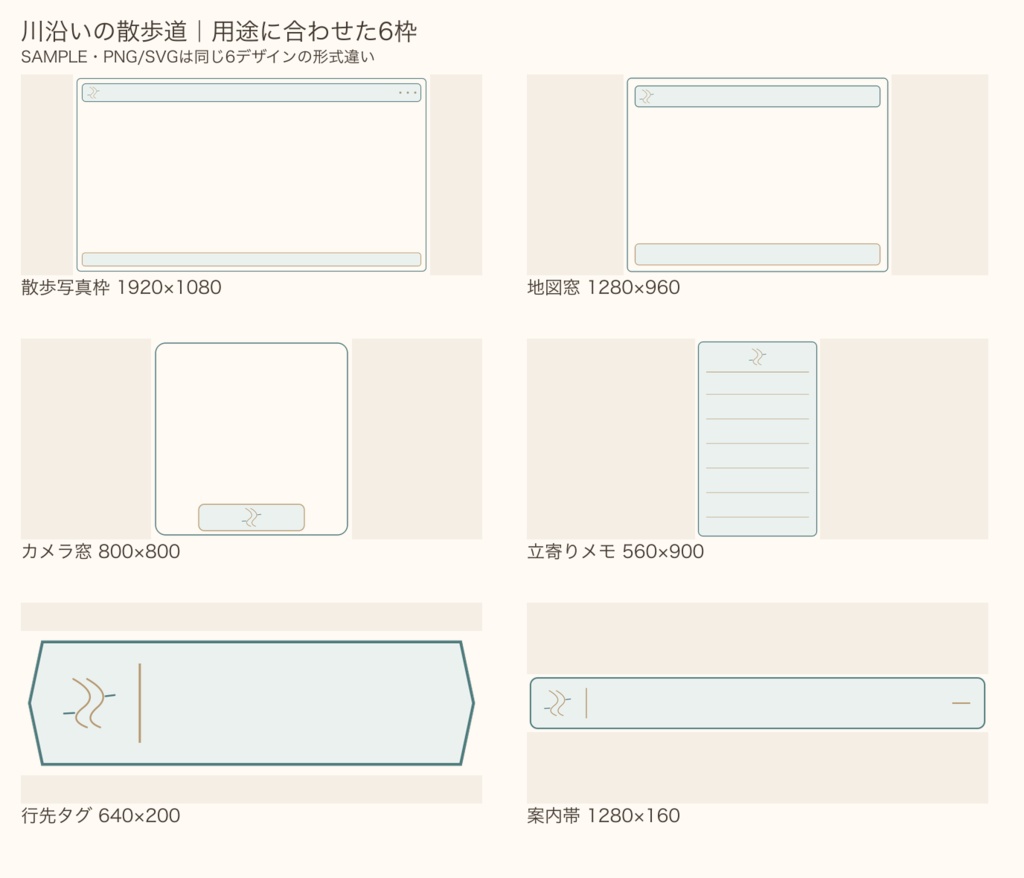Click the 立寄りメモ lined memo thumbnail
The image size is (1024, 878).
(x=758, y=439)
